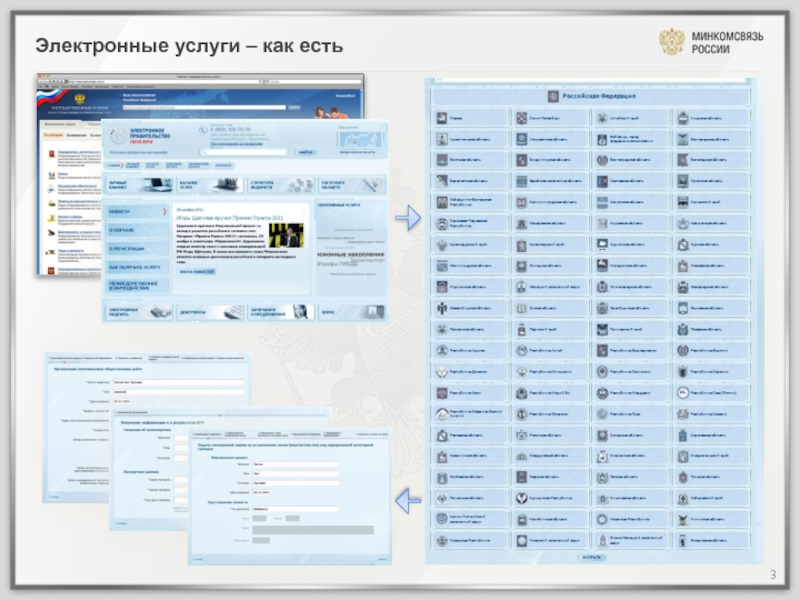This screenshot has height=600, width=800.
Task: Click the phone icon near hotline number
Action: point(204,130)
